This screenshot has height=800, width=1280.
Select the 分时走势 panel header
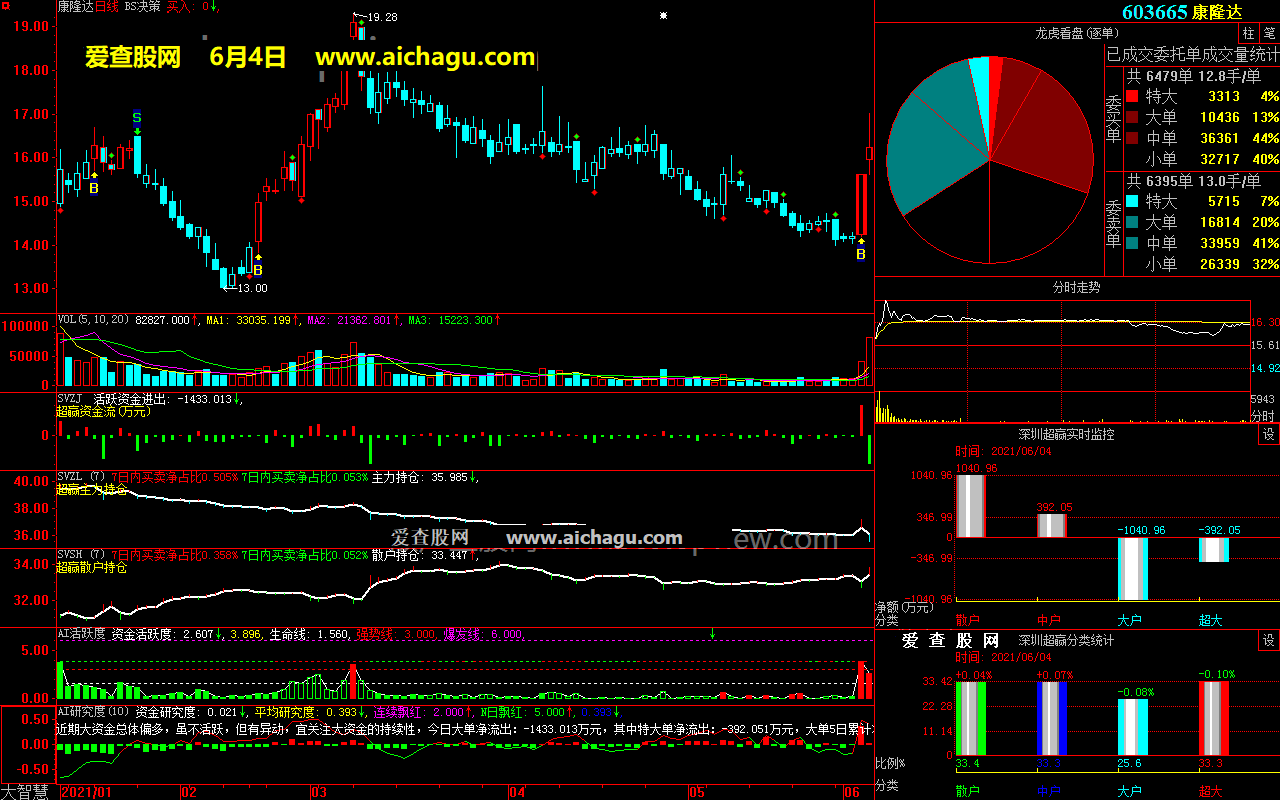coord(1076,287)
